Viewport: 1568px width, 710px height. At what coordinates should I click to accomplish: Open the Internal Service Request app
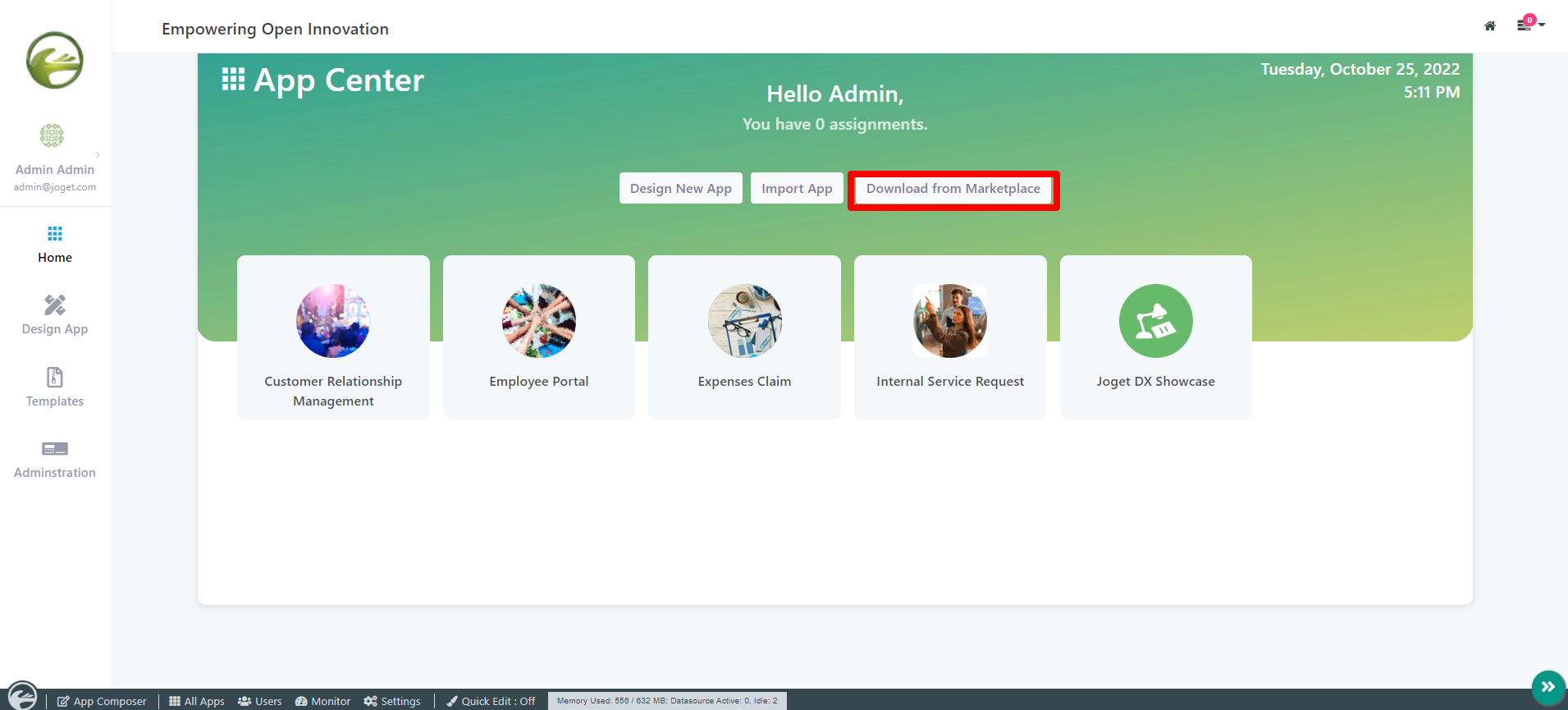[950, 337]
